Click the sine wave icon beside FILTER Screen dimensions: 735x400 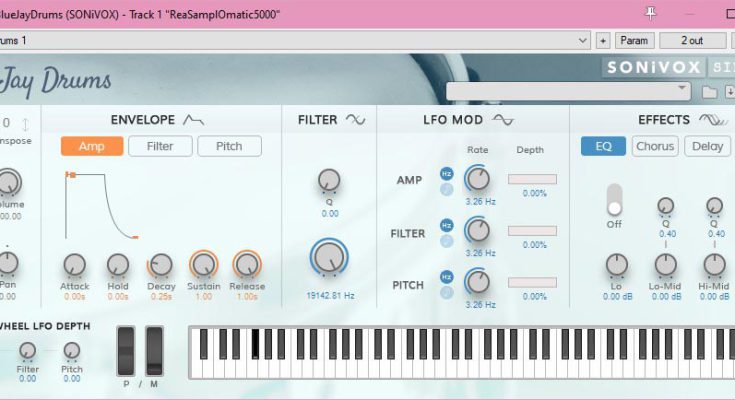tap(356, 120)
